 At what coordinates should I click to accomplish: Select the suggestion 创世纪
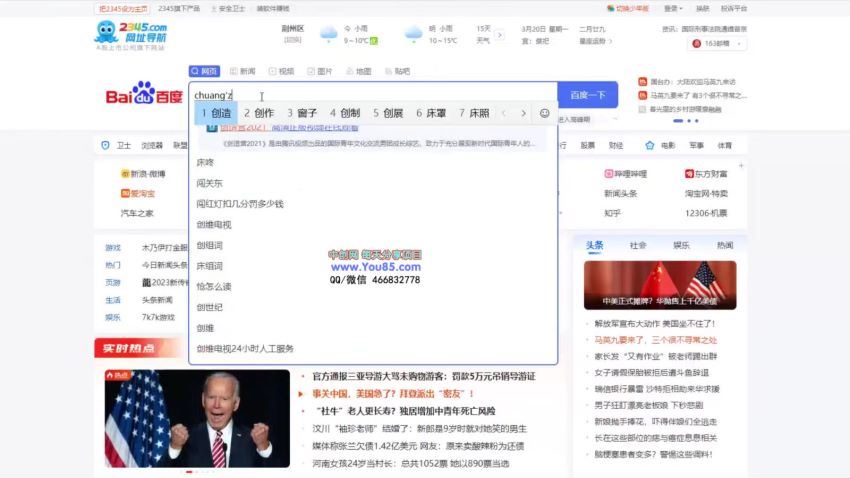pos(209,307)
